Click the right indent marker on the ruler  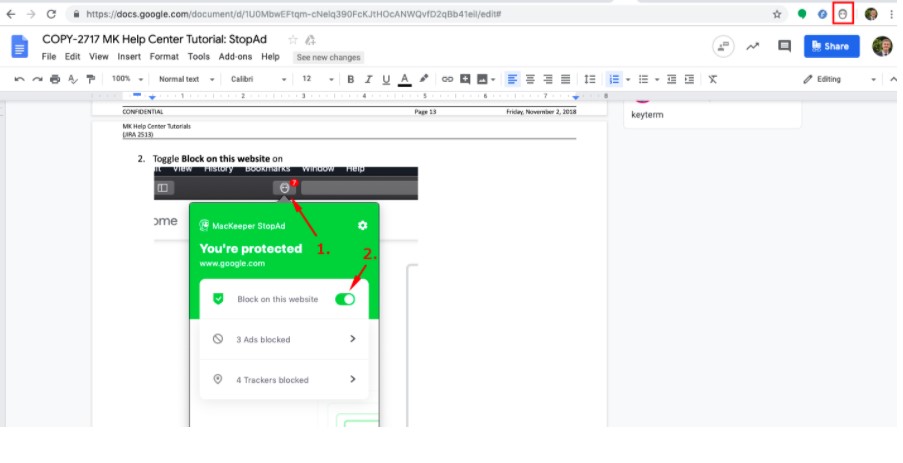(576, 97)
